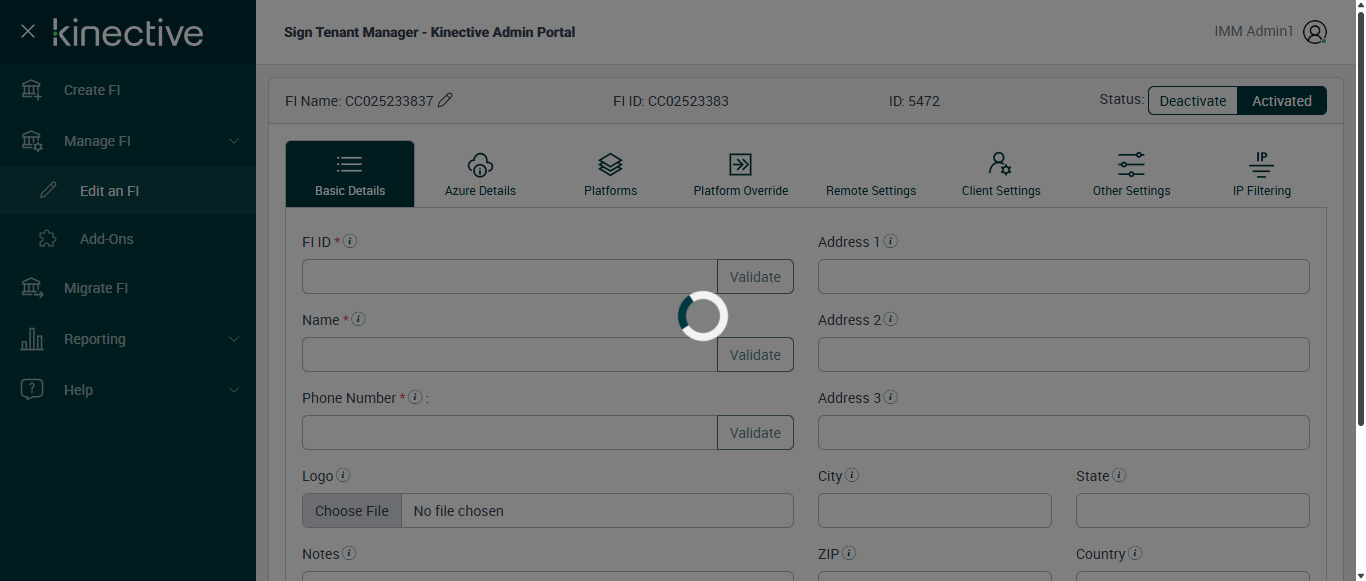Open Add-Ons in the sidebar
The height and width of the screenshot is (581, 1366).
tap(106, 239)
